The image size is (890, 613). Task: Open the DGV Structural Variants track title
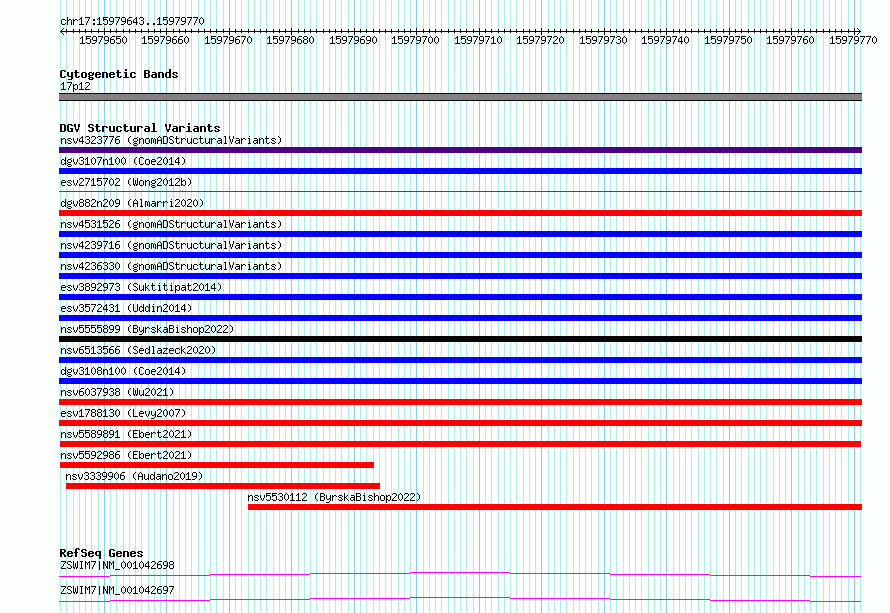pos(140,128)
